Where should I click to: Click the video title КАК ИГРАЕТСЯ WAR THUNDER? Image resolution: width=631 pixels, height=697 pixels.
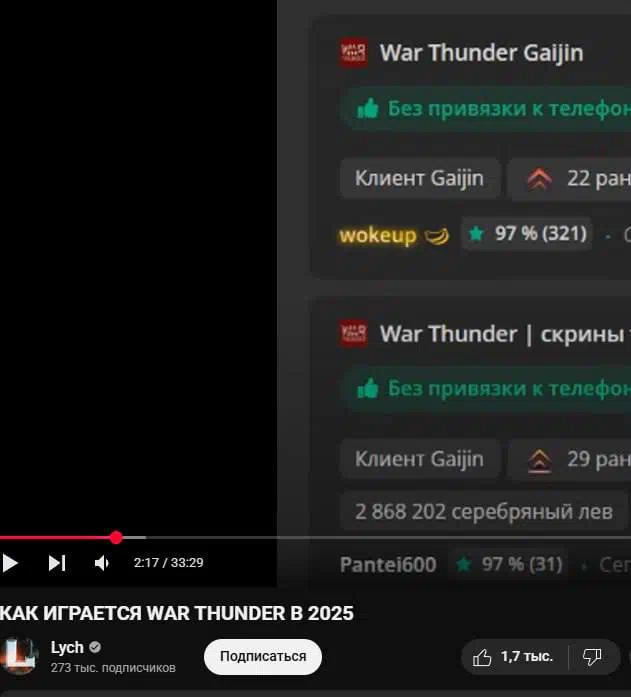[176, 613]
